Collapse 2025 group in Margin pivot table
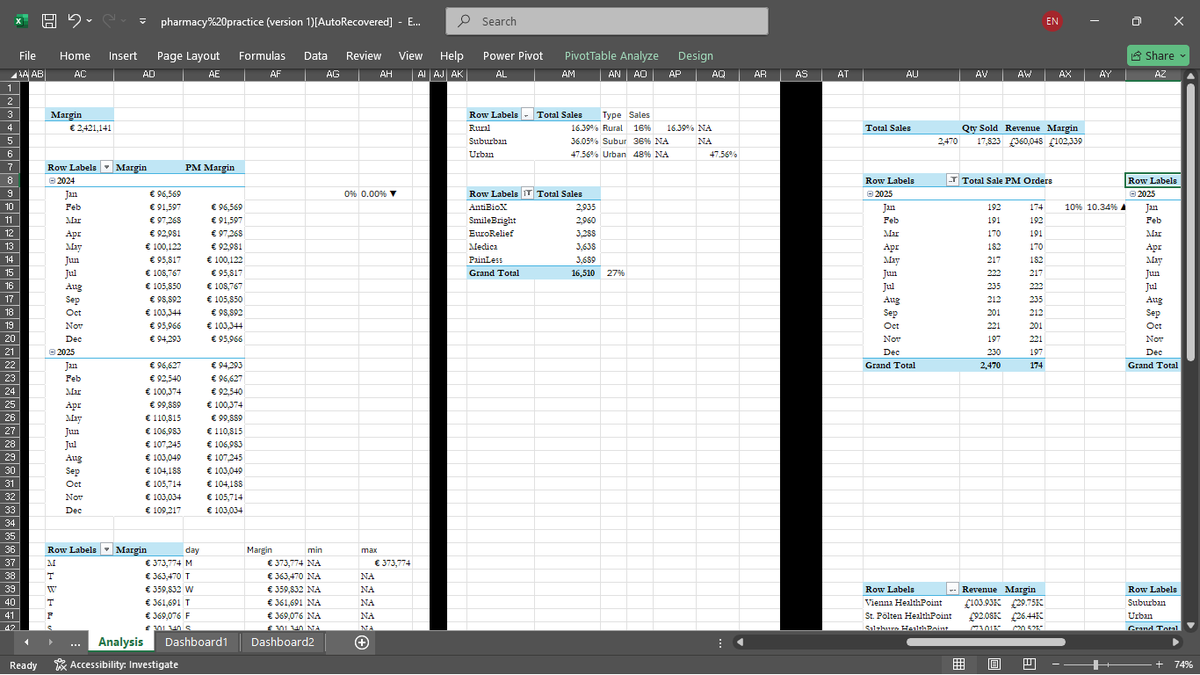 point(51,353)
